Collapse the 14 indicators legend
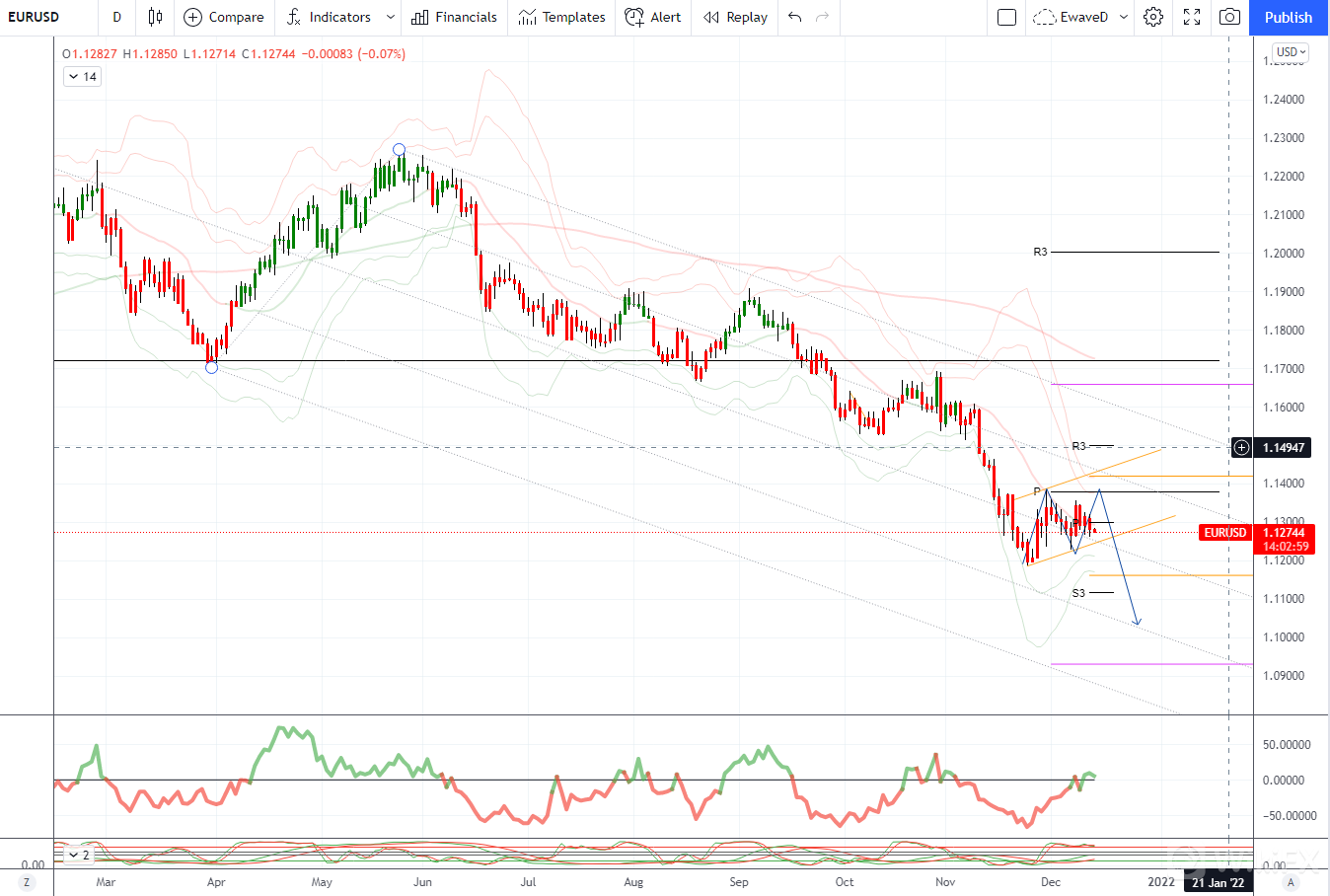Screen dimensions: 1330x896 pos(74,77)
